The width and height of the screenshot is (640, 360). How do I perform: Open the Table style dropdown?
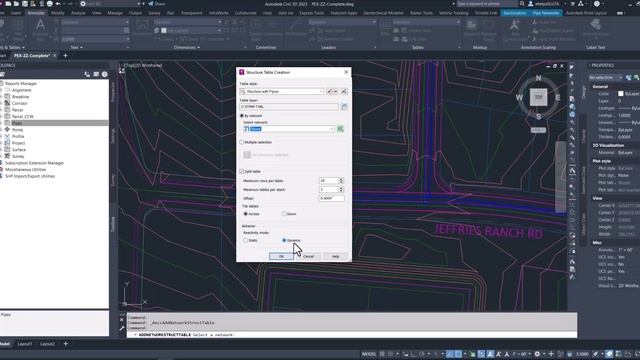(281, 91)
